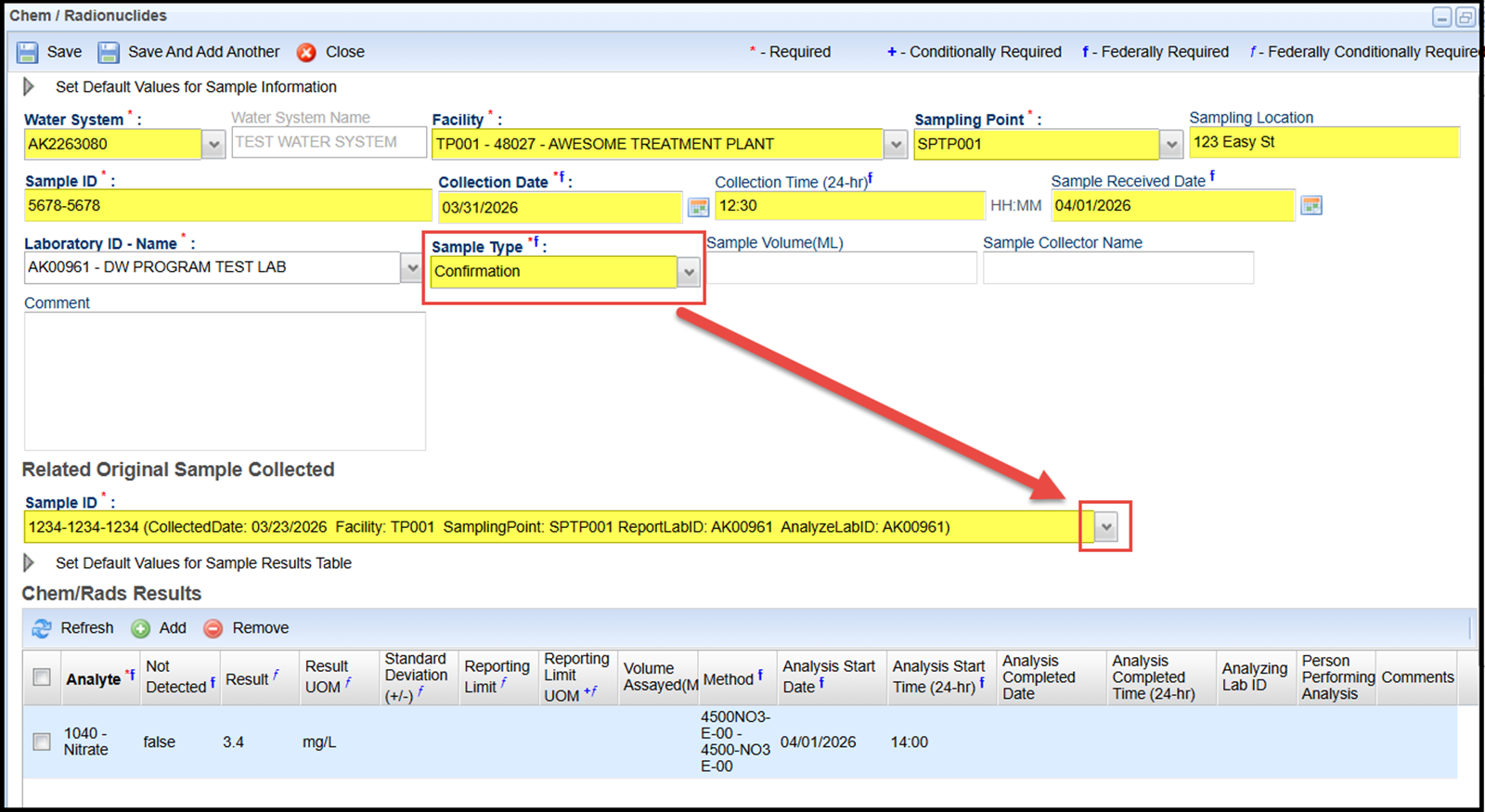1485x812 pixels.
Task: Open the Facility dropdown arrow
Action: (895, 145)
